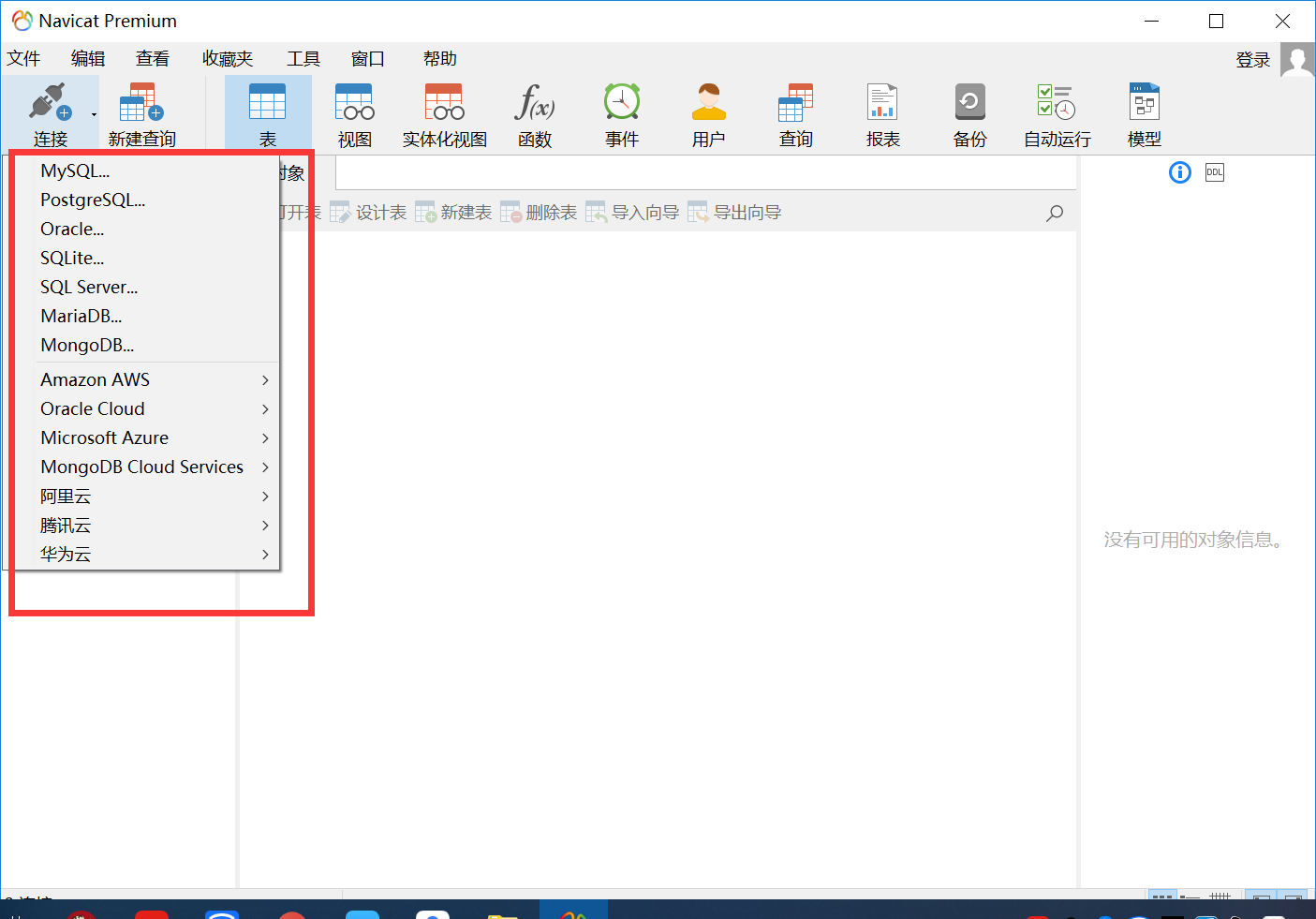
Task: Choose MySQL... from the connection menu
Action: [x=75, y=170]
